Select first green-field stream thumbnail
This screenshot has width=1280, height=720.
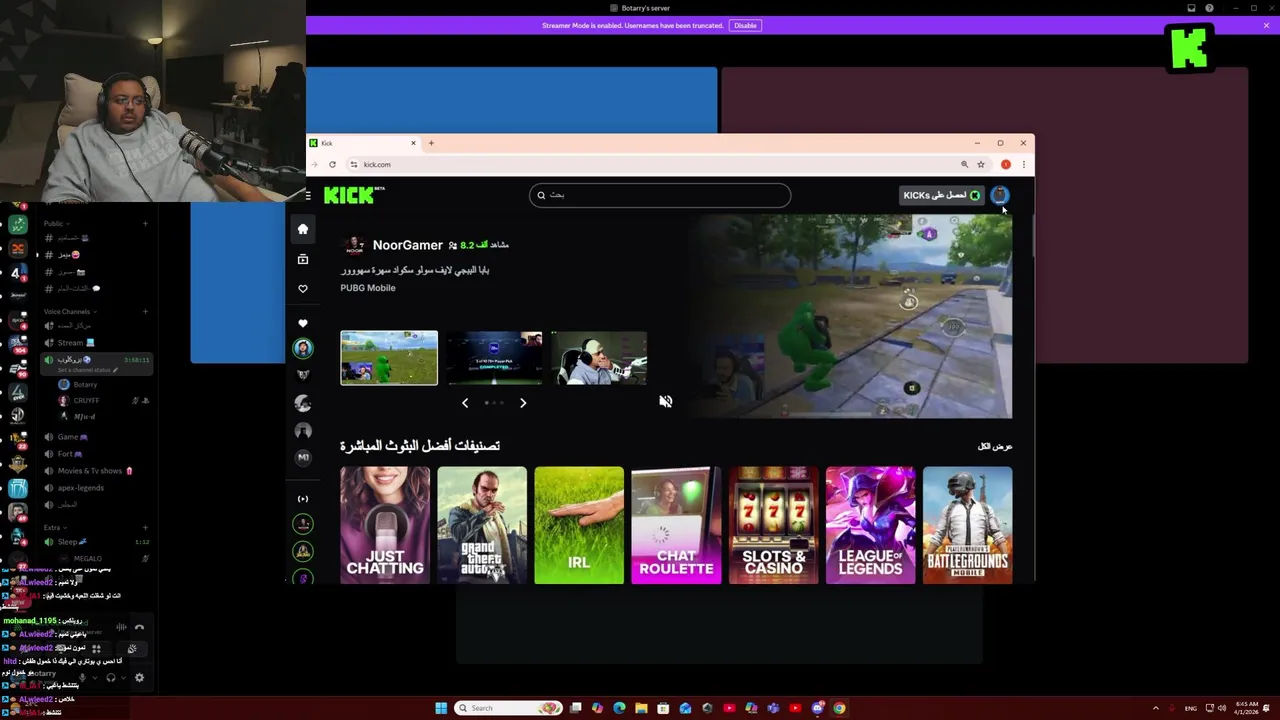(x=389, y=358)
